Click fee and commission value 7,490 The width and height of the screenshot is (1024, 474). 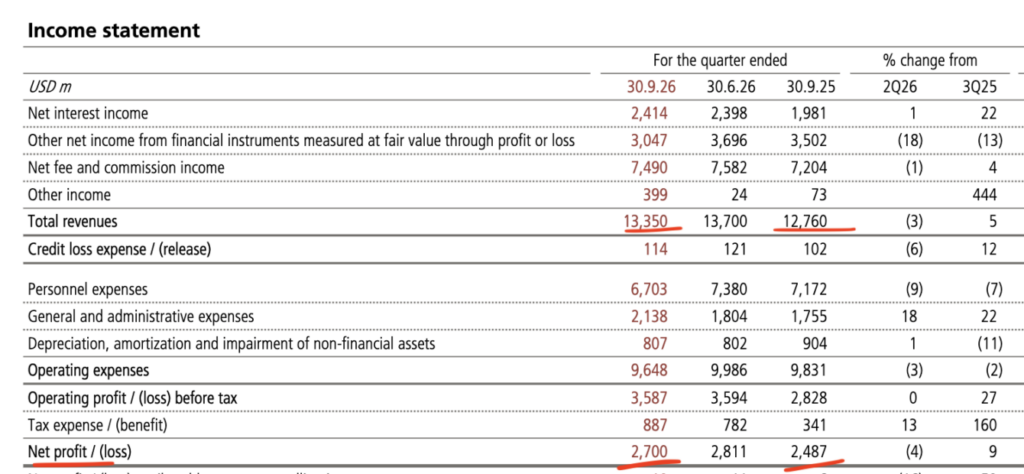649,168
